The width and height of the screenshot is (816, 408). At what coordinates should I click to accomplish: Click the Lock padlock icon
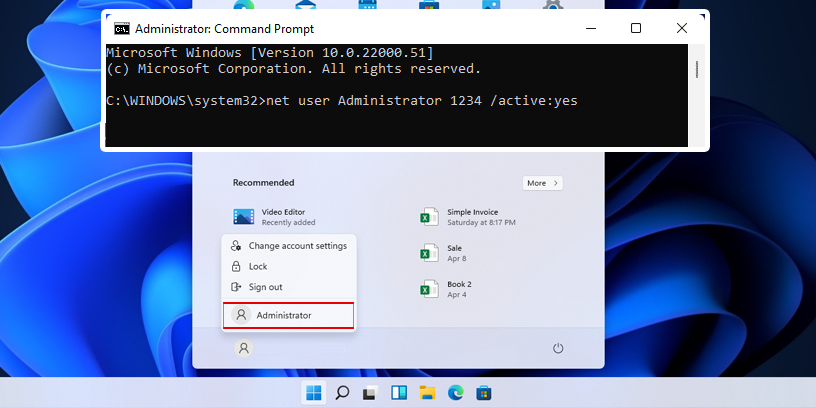pyautogui.click(x=236, y=266)
